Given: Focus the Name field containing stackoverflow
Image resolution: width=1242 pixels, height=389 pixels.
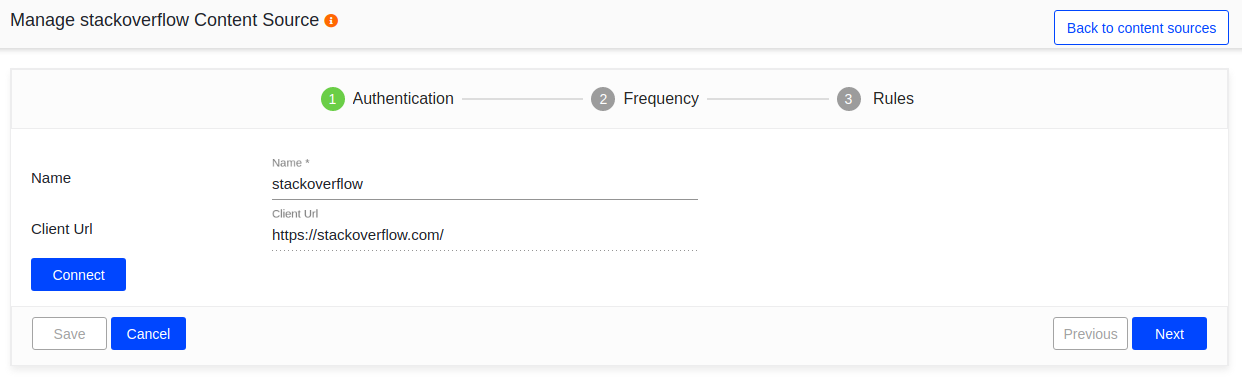Looking at the screenshot, I should (485, 184).
